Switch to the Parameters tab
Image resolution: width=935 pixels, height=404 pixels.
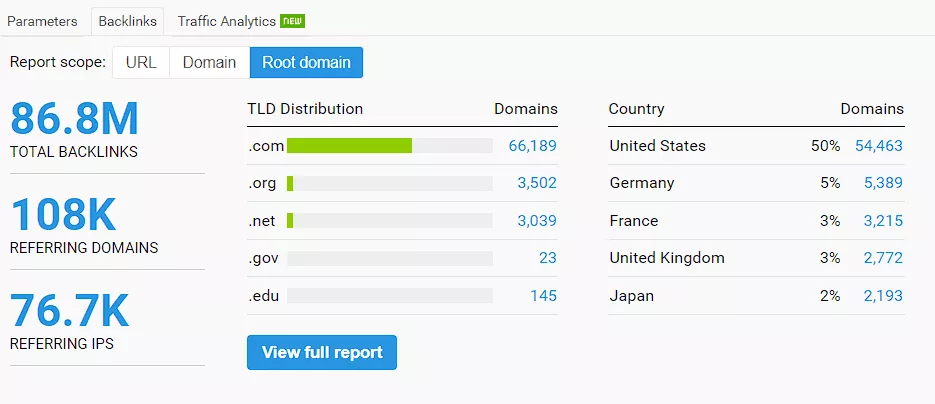[42, 21]
